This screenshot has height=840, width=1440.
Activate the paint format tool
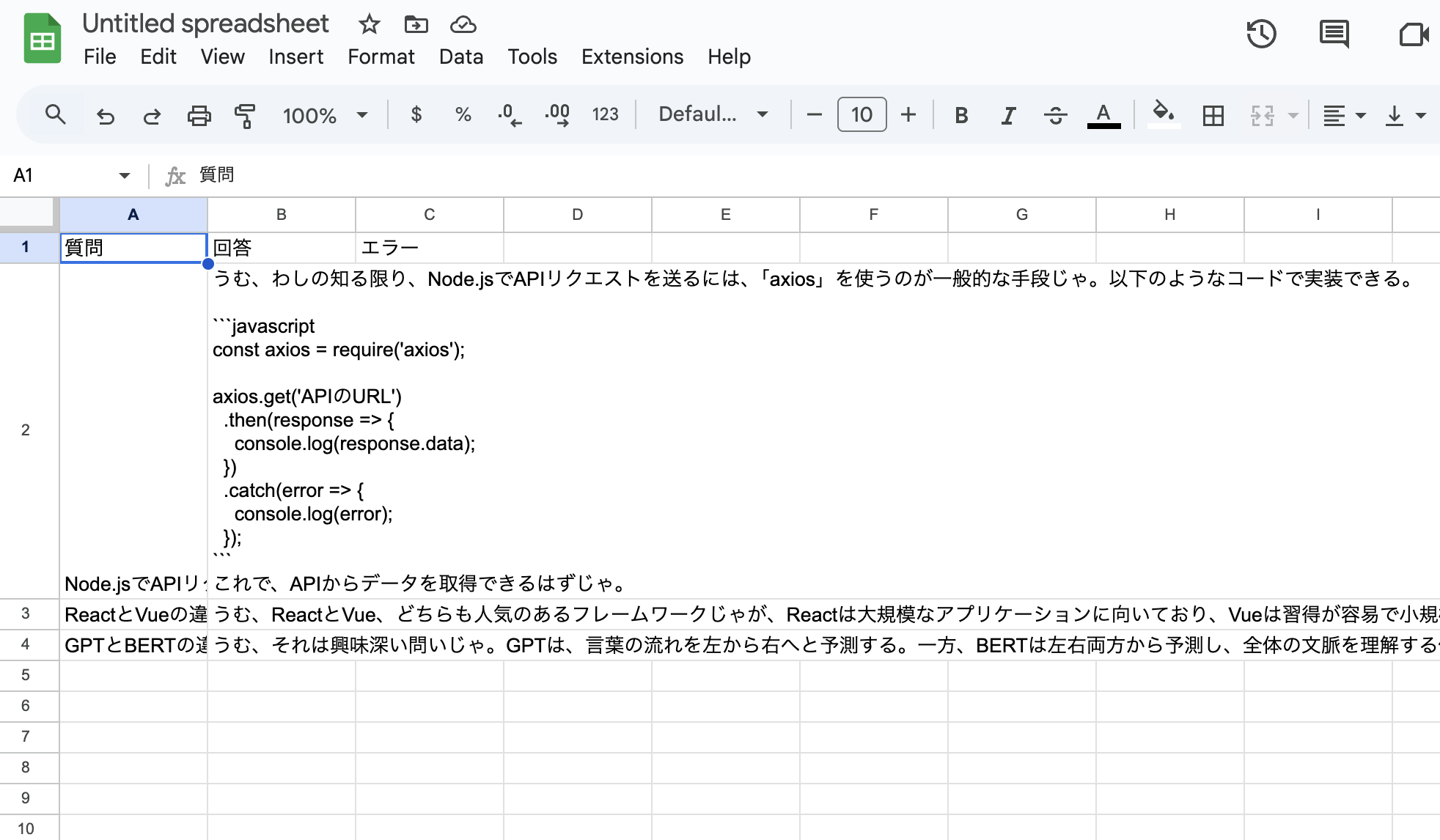point(245,115)
